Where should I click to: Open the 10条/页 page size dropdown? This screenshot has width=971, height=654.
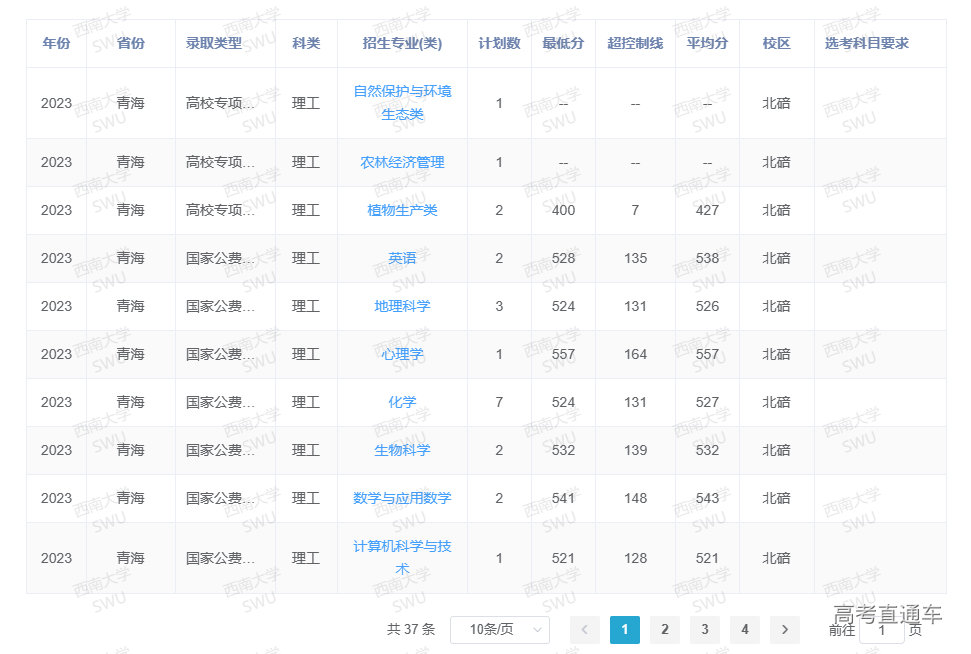pos(500,630)
